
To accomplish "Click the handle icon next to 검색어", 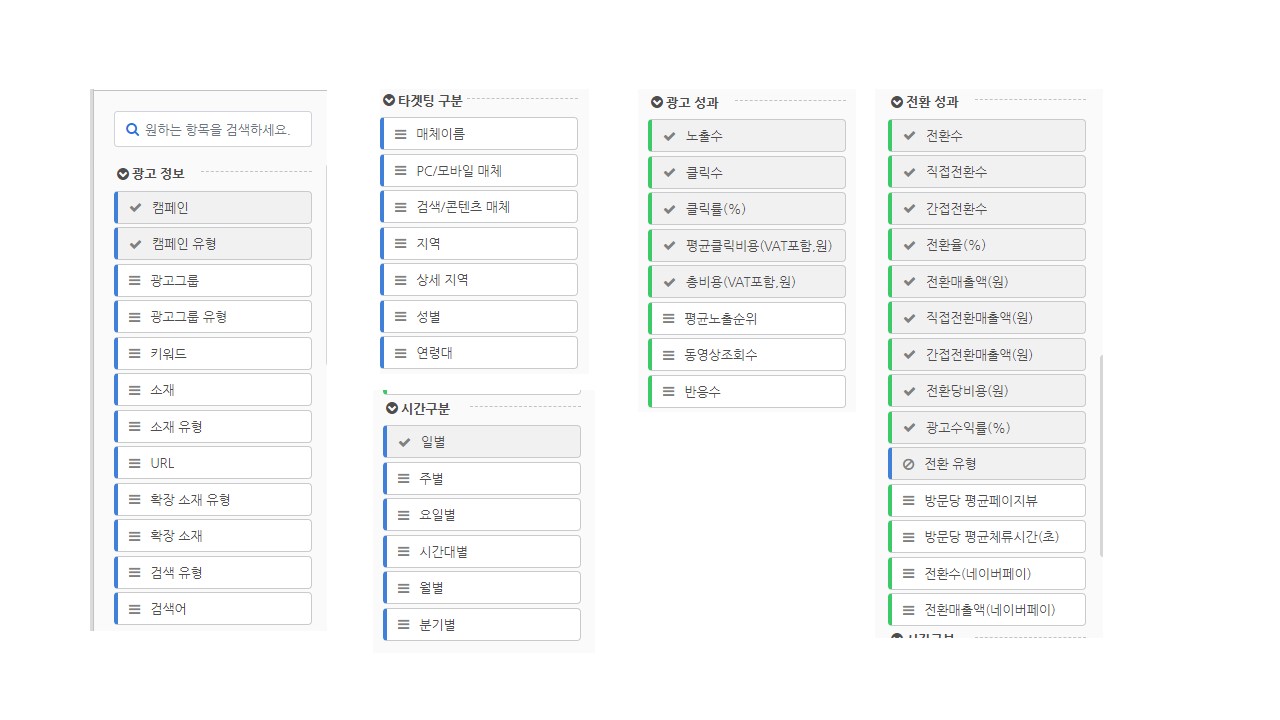I will tap(135, 609).
